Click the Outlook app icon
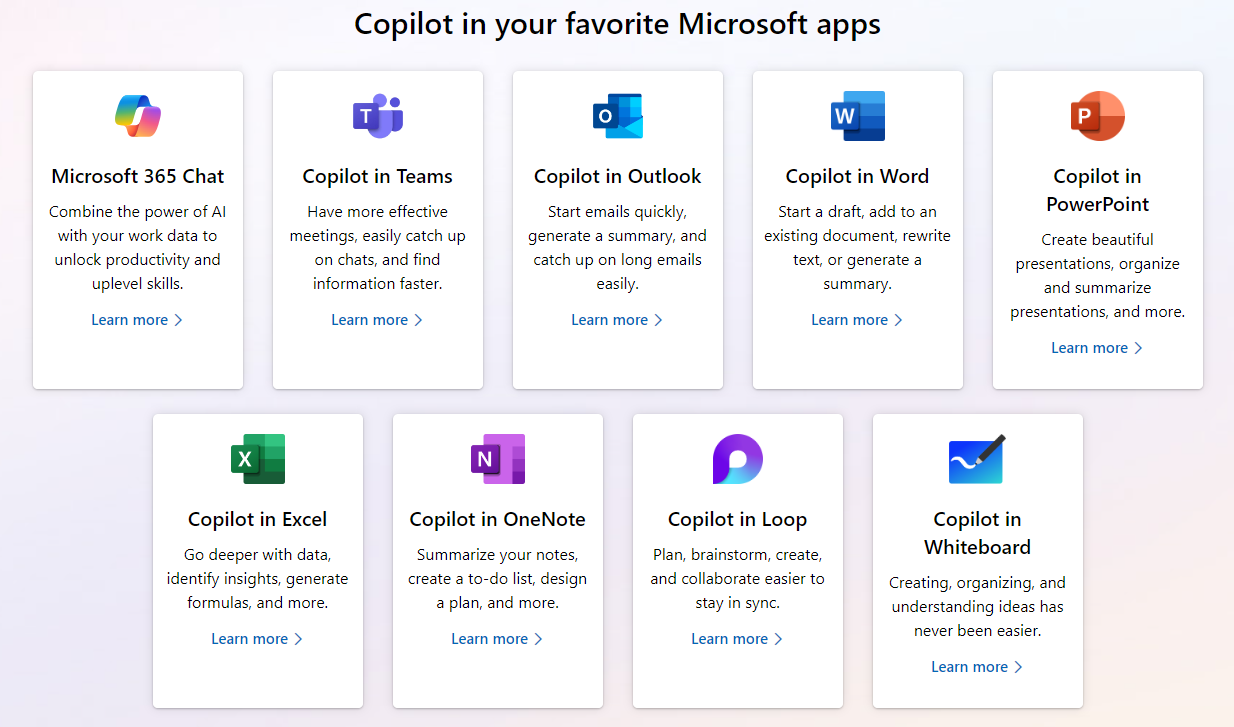This screenshot has width=1234, height=727. pos(618,116)
